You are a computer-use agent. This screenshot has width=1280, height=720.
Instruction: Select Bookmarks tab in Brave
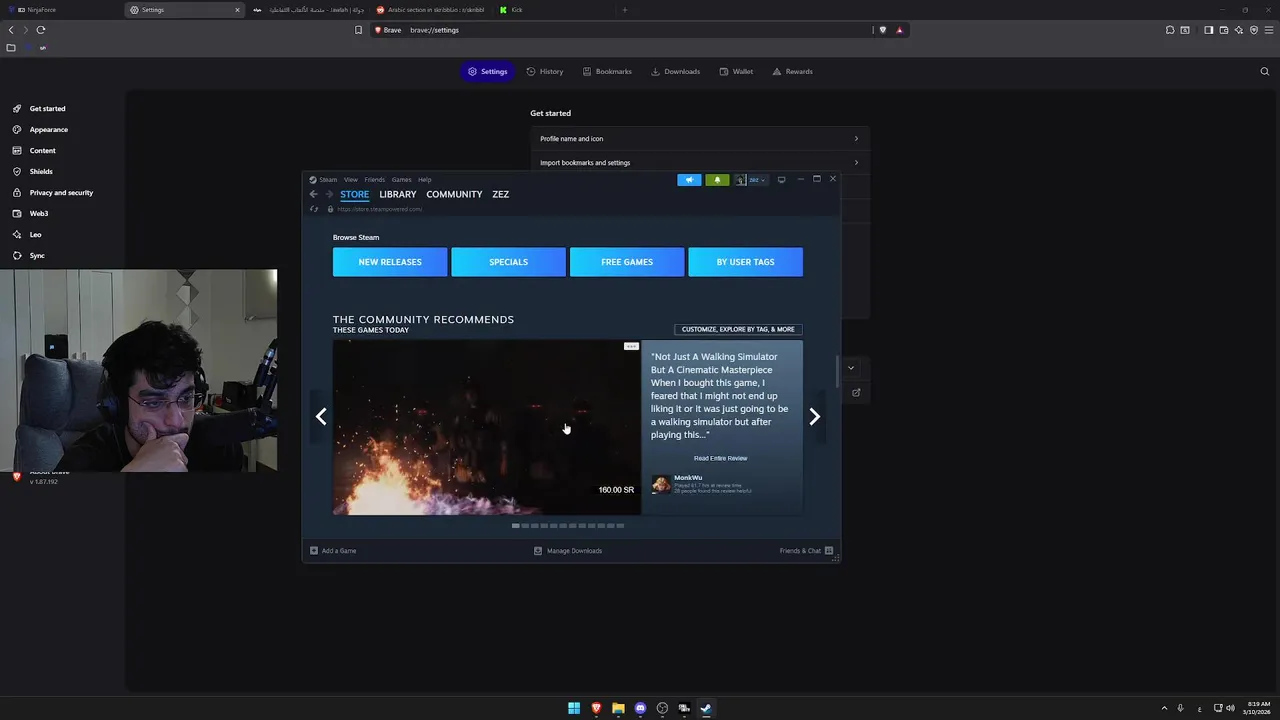point(607,71)
